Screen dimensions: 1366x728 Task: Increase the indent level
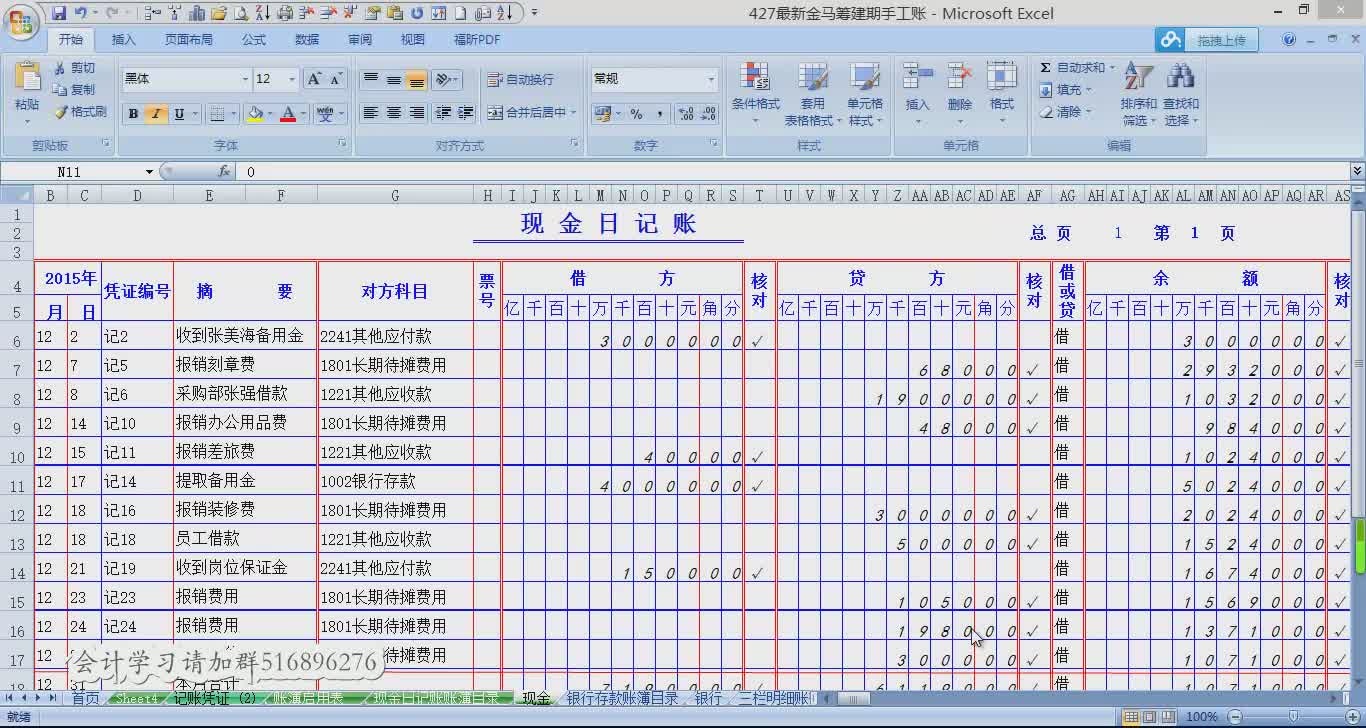[465, 113]
